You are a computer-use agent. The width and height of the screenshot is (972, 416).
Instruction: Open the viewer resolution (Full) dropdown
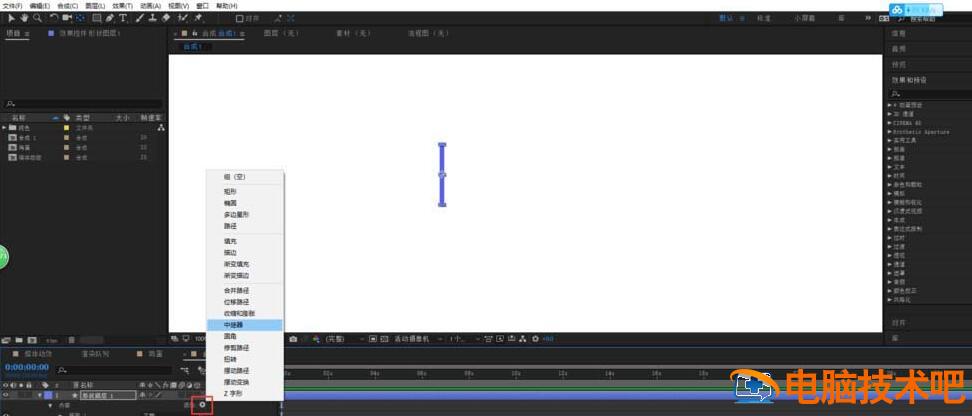click(345, 339)
